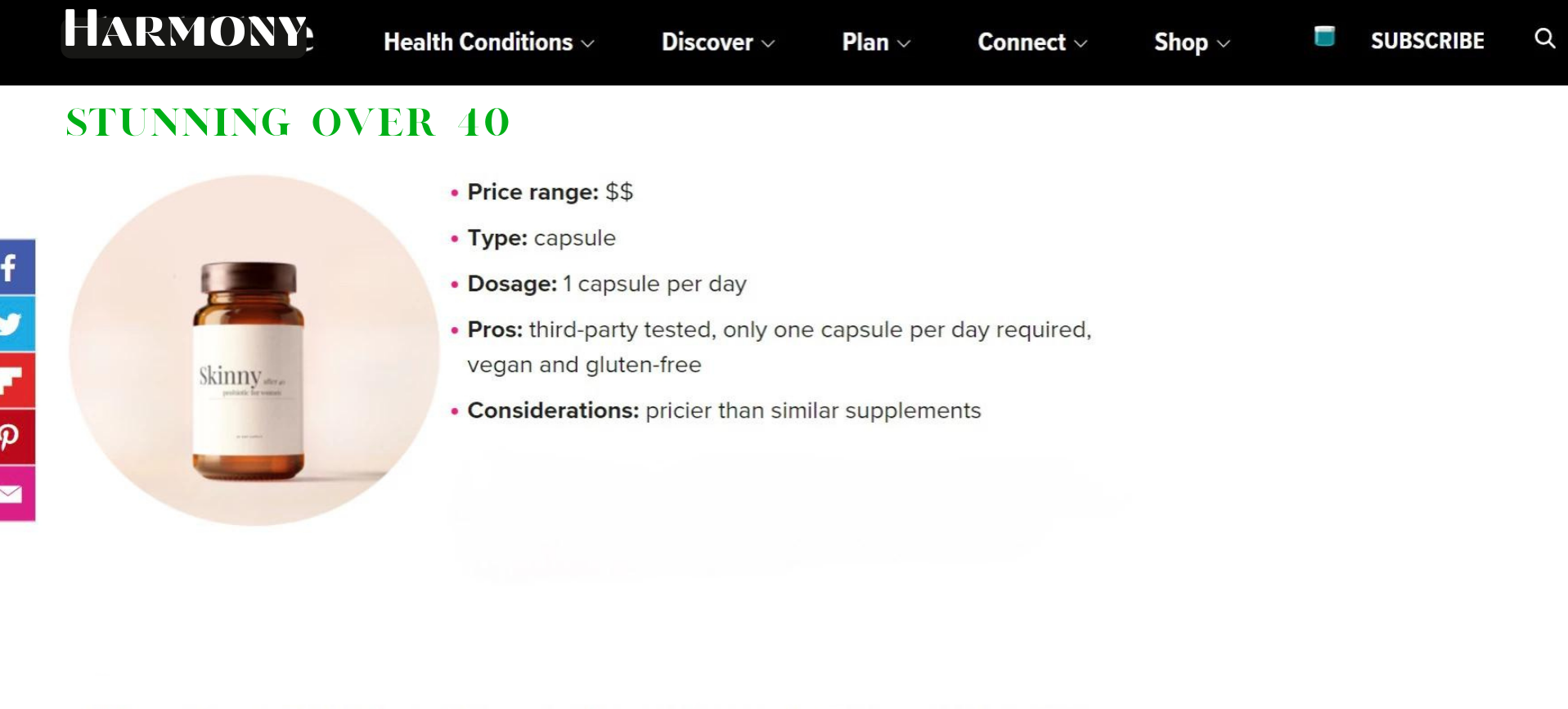Share the page on Twitter
The width and height of the screenshot is (1568, 709).
(17, 324)
